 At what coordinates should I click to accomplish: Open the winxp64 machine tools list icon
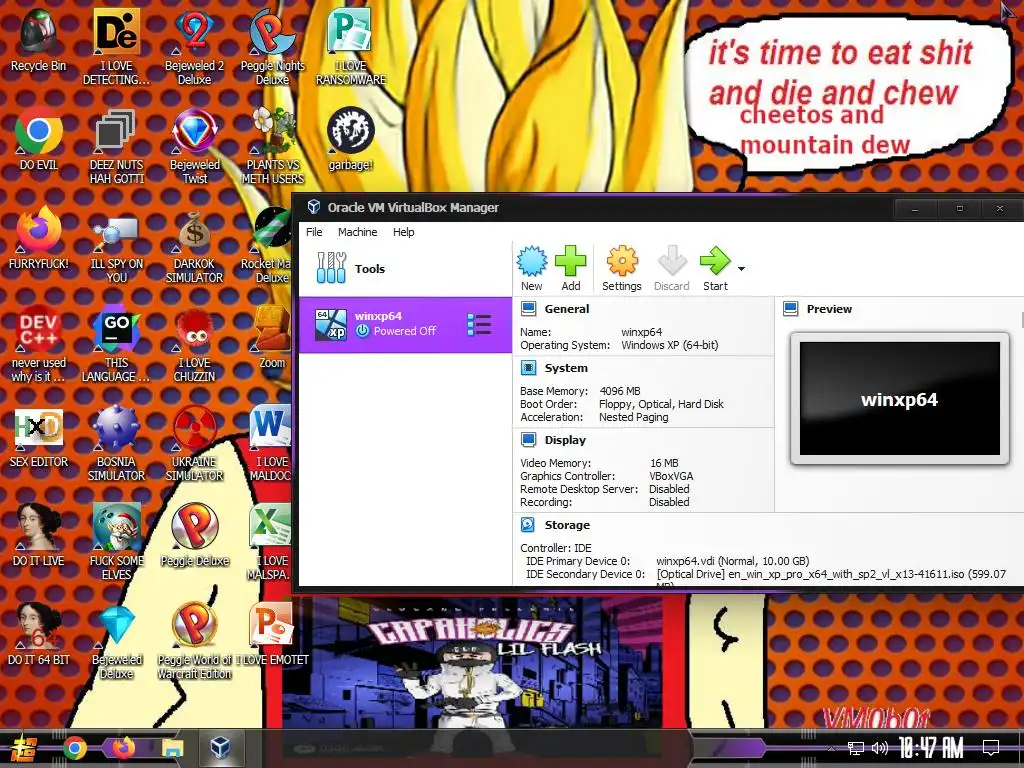(479, 325)
